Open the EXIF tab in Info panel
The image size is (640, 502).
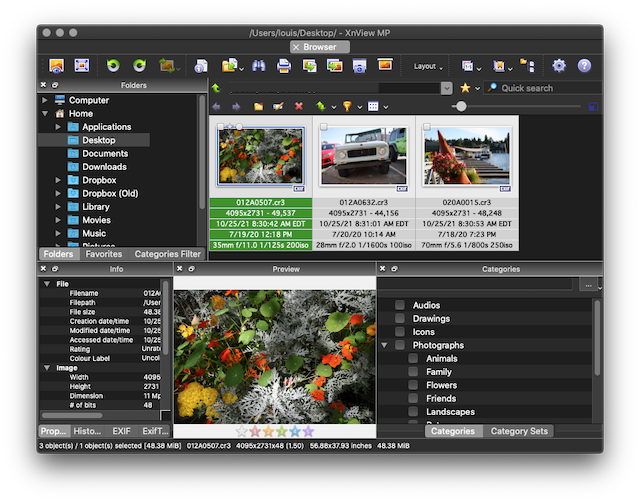click(121, 431)
